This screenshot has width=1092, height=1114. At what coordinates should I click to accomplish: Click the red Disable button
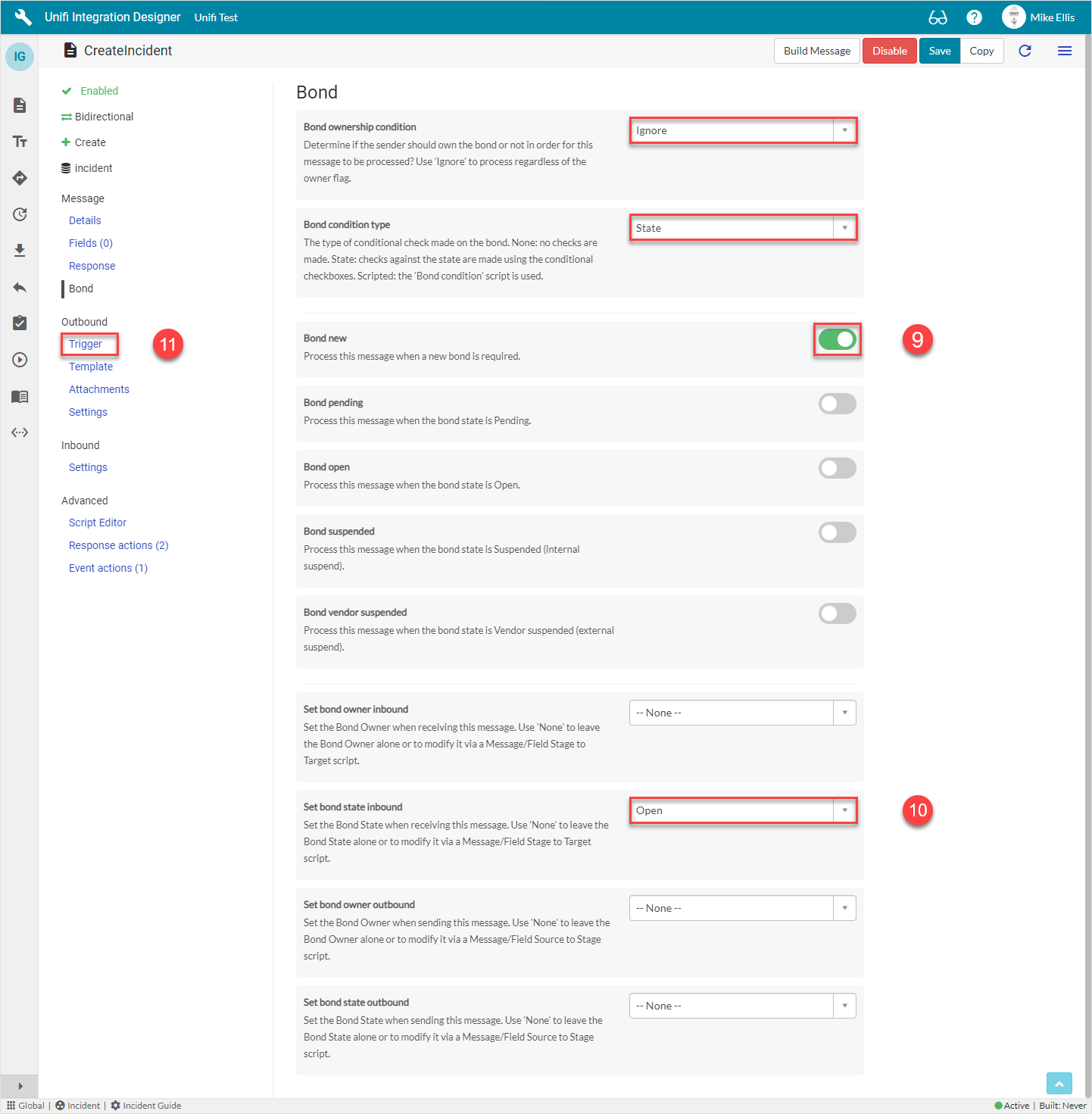point(889,51)
